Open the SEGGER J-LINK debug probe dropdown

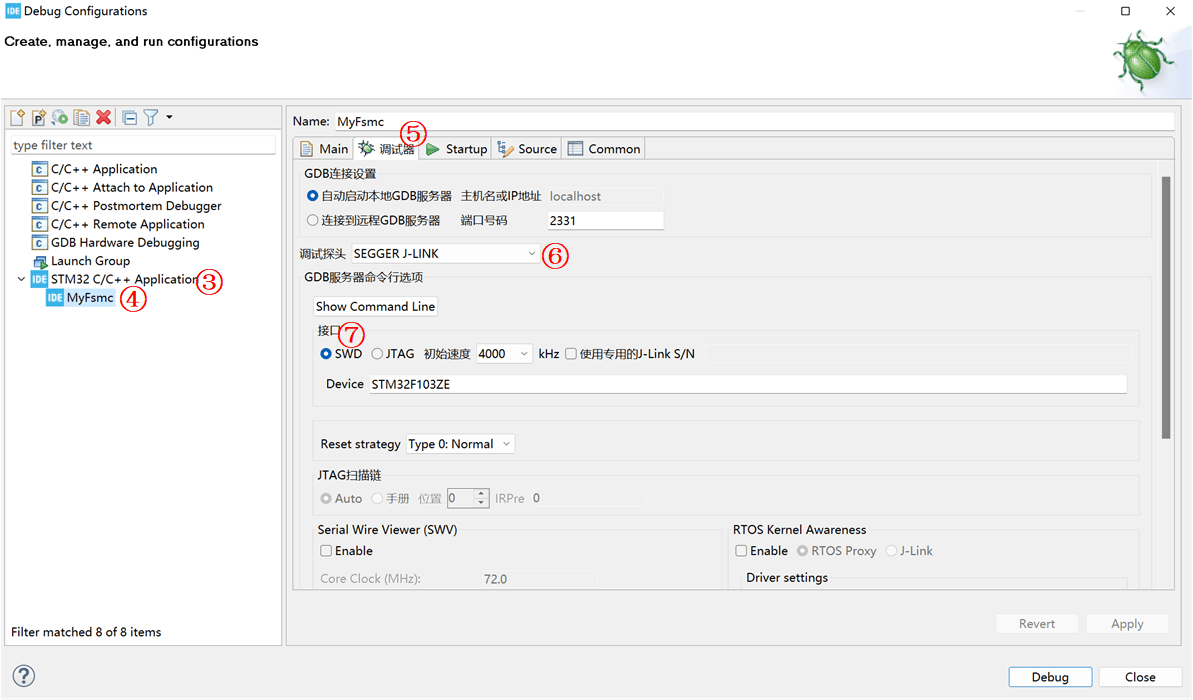445,254
